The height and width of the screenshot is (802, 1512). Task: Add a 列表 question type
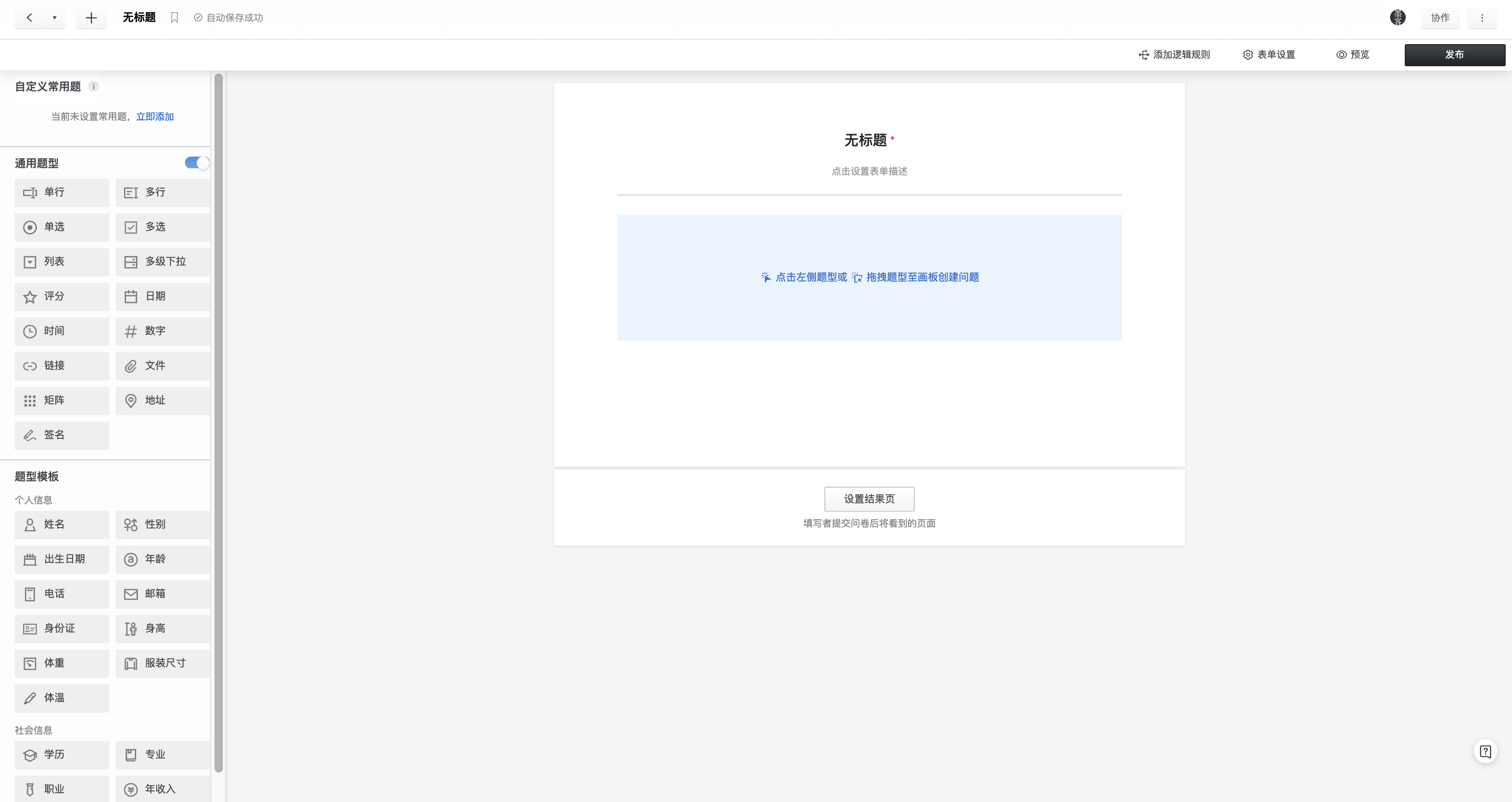pyautogui.click(x=62, y=262)
